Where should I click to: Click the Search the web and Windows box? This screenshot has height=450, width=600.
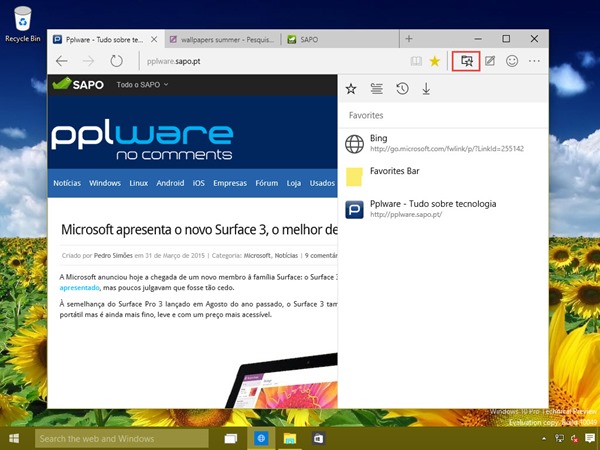(122, 439)
